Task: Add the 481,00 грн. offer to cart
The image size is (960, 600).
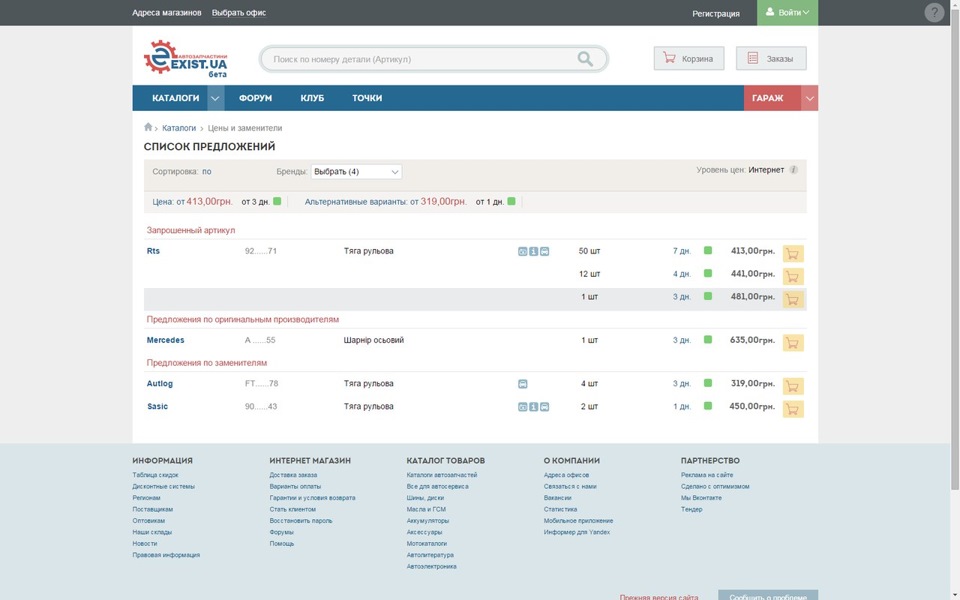Action: tap(793, 299)
